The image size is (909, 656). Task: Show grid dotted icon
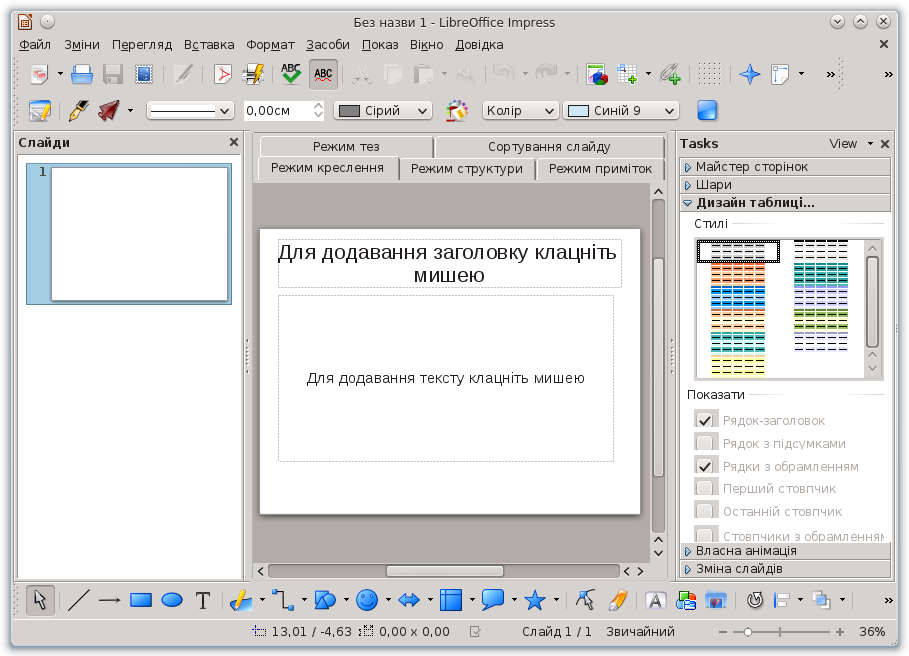(x=709, y=74)
